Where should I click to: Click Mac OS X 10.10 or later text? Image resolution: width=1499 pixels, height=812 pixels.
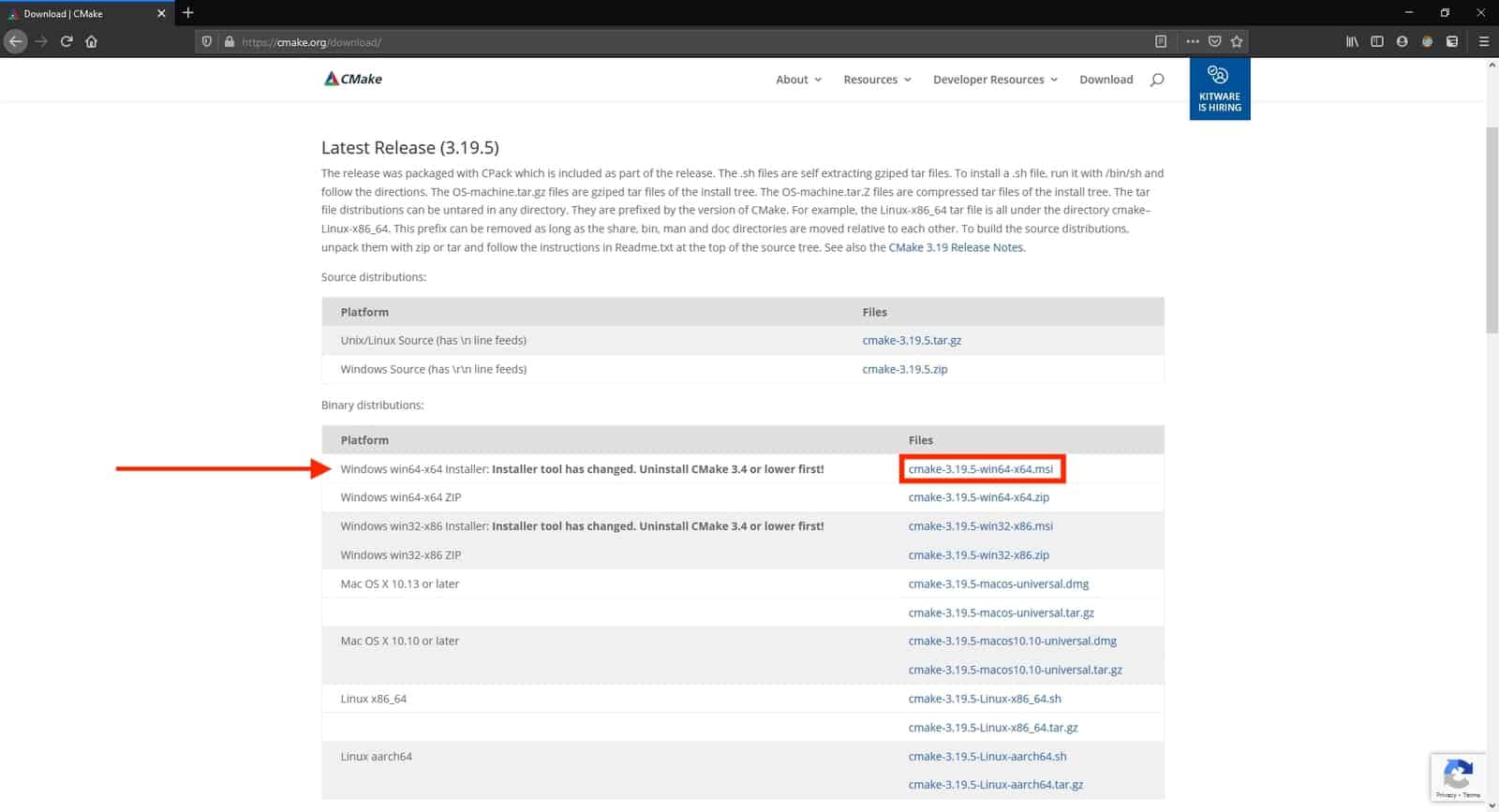tap(400, 641)
